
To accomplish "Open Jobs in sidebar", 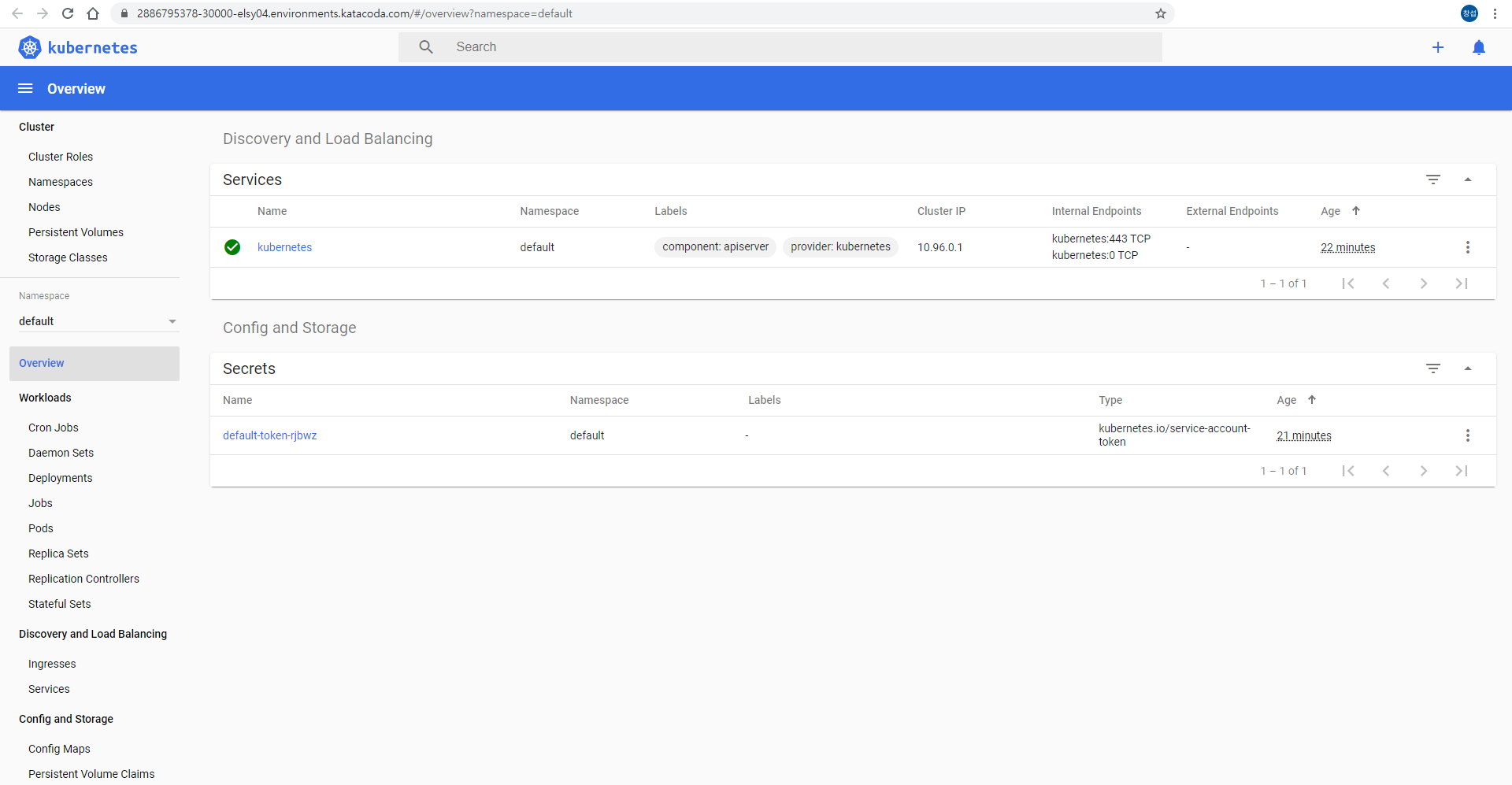I will 40,503.
